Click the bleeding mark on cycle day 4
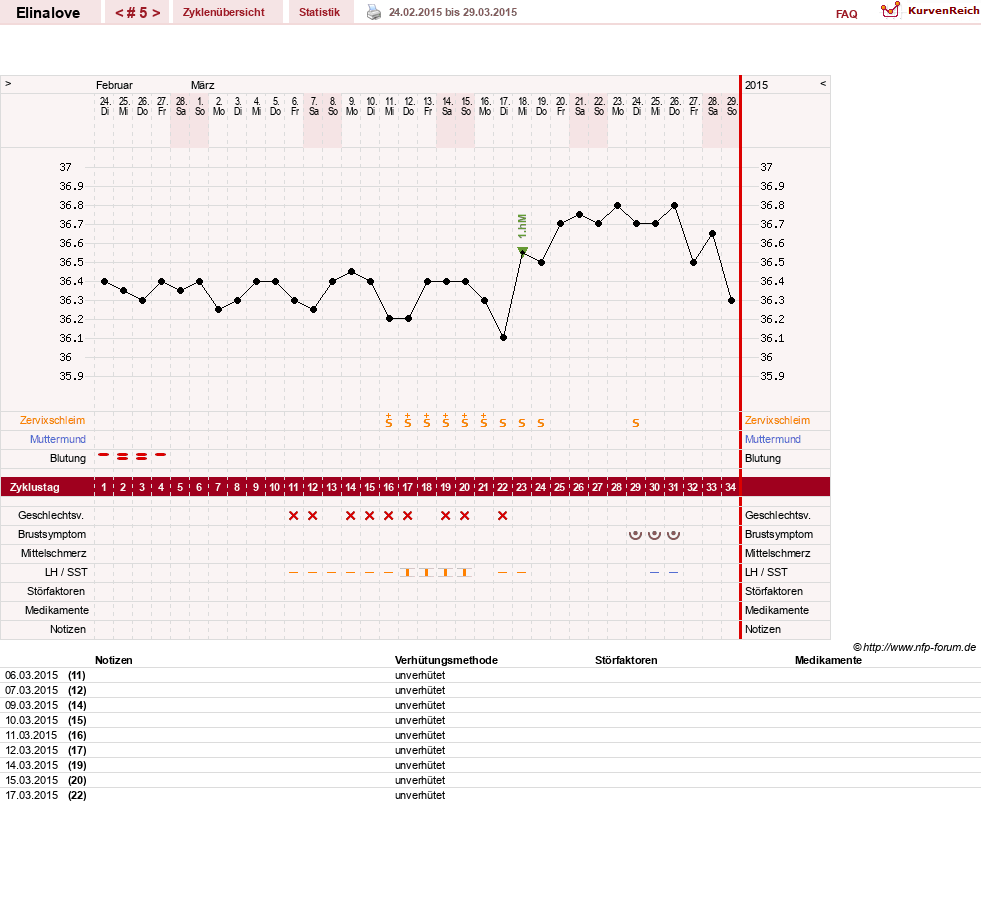Screen dimensions: 981x919 (161, 455)
